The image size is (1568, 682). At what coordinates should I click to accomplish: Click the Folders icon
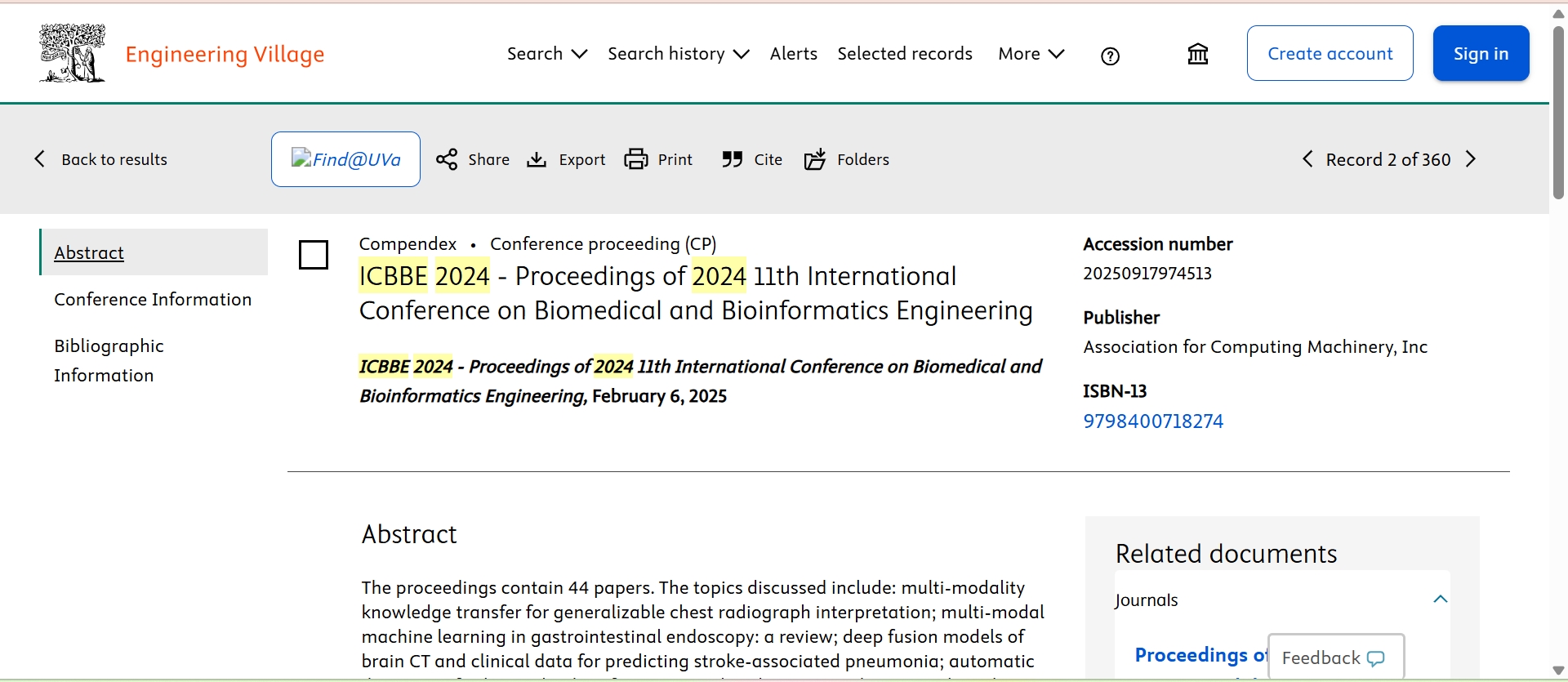click(x=815, y=159)
